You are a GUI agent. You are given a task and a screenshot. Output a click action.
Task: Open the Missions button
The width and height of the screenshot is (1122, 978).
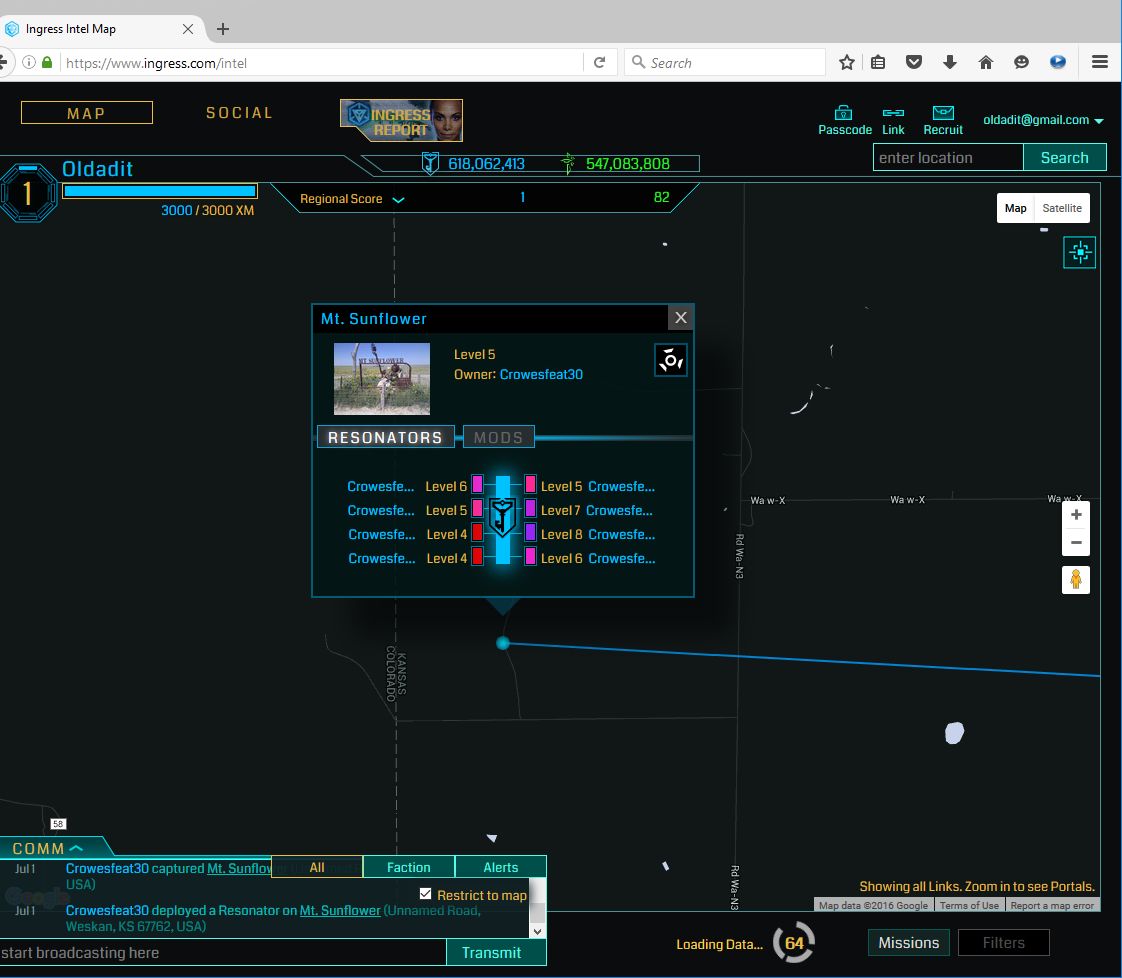click(908, 943)
